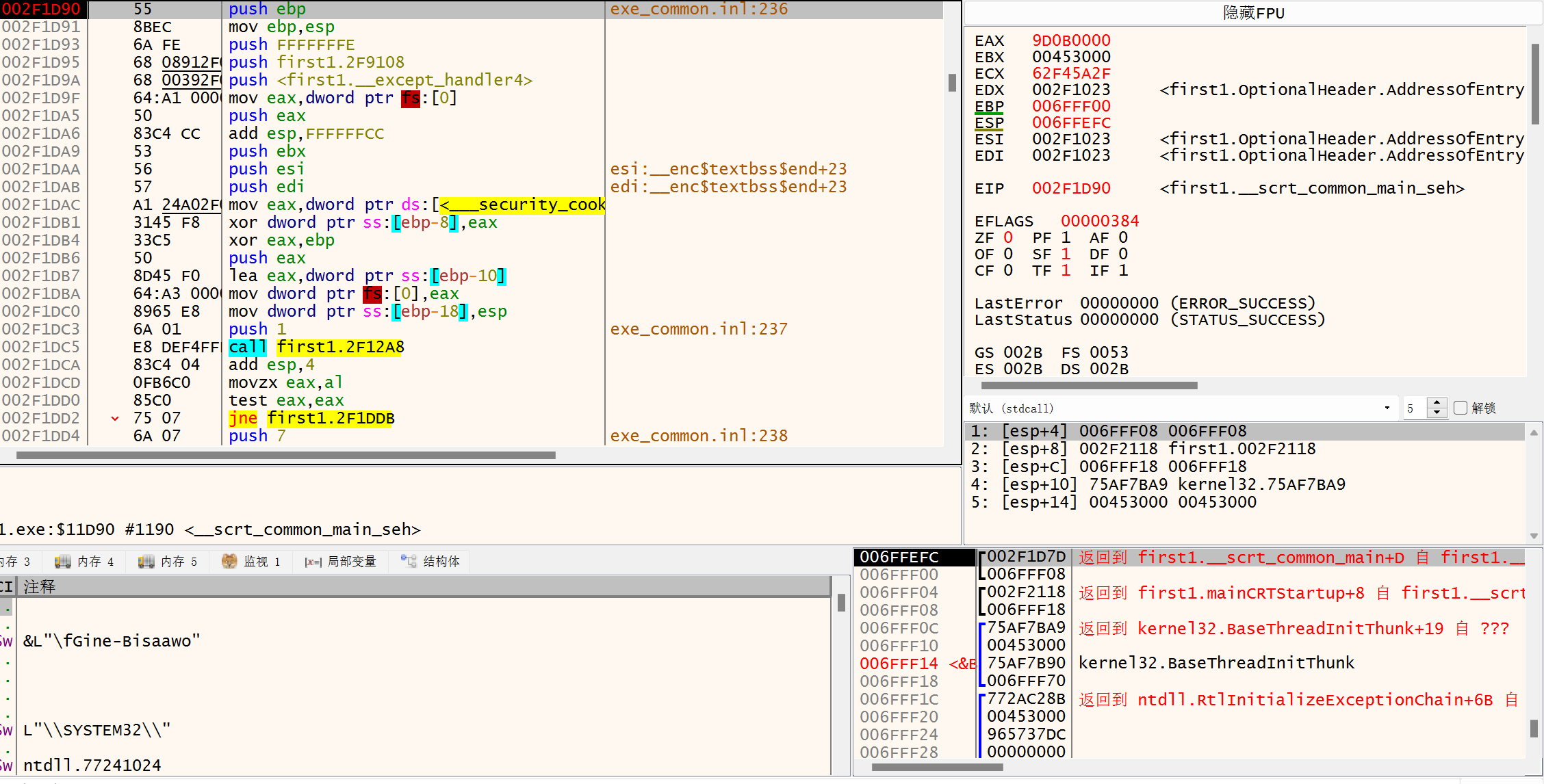Screen dimensions: 1544x784
Task: Click the disassembly horizontal scrollbar
Action: coord(286,455)
